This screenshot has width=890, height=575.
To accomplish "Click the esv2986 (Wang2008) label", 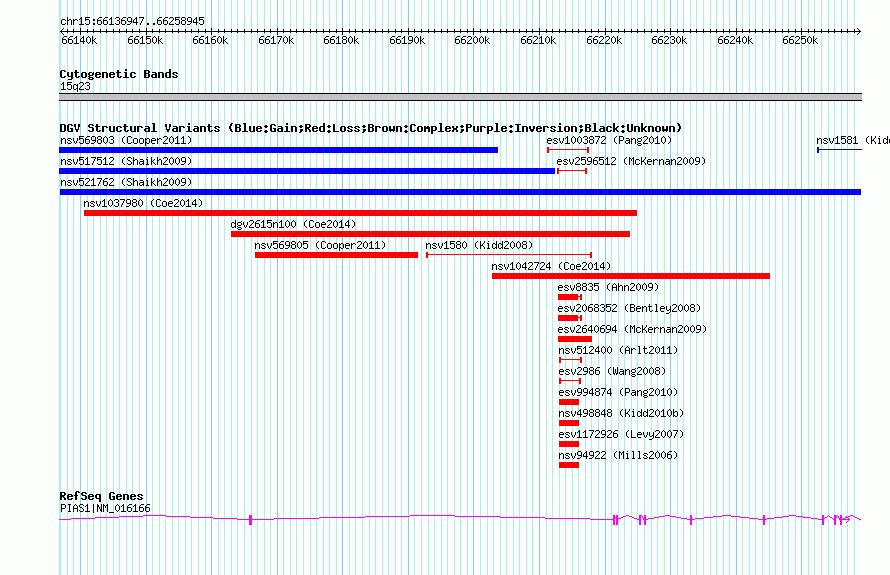I will (x=612, y=371).
